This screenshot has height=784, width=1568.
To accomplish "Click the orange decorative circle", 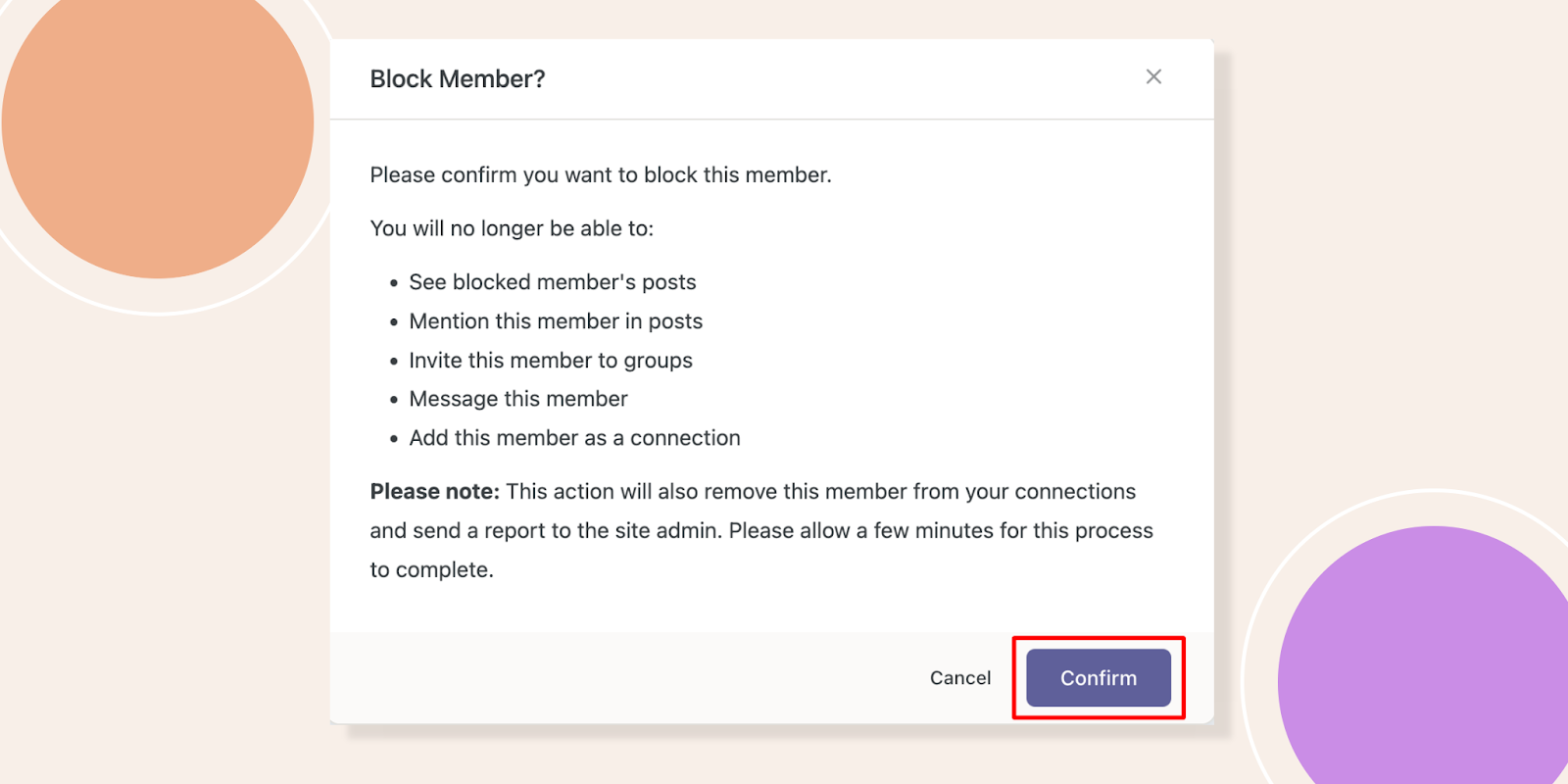I will click(x=157, y=124).
